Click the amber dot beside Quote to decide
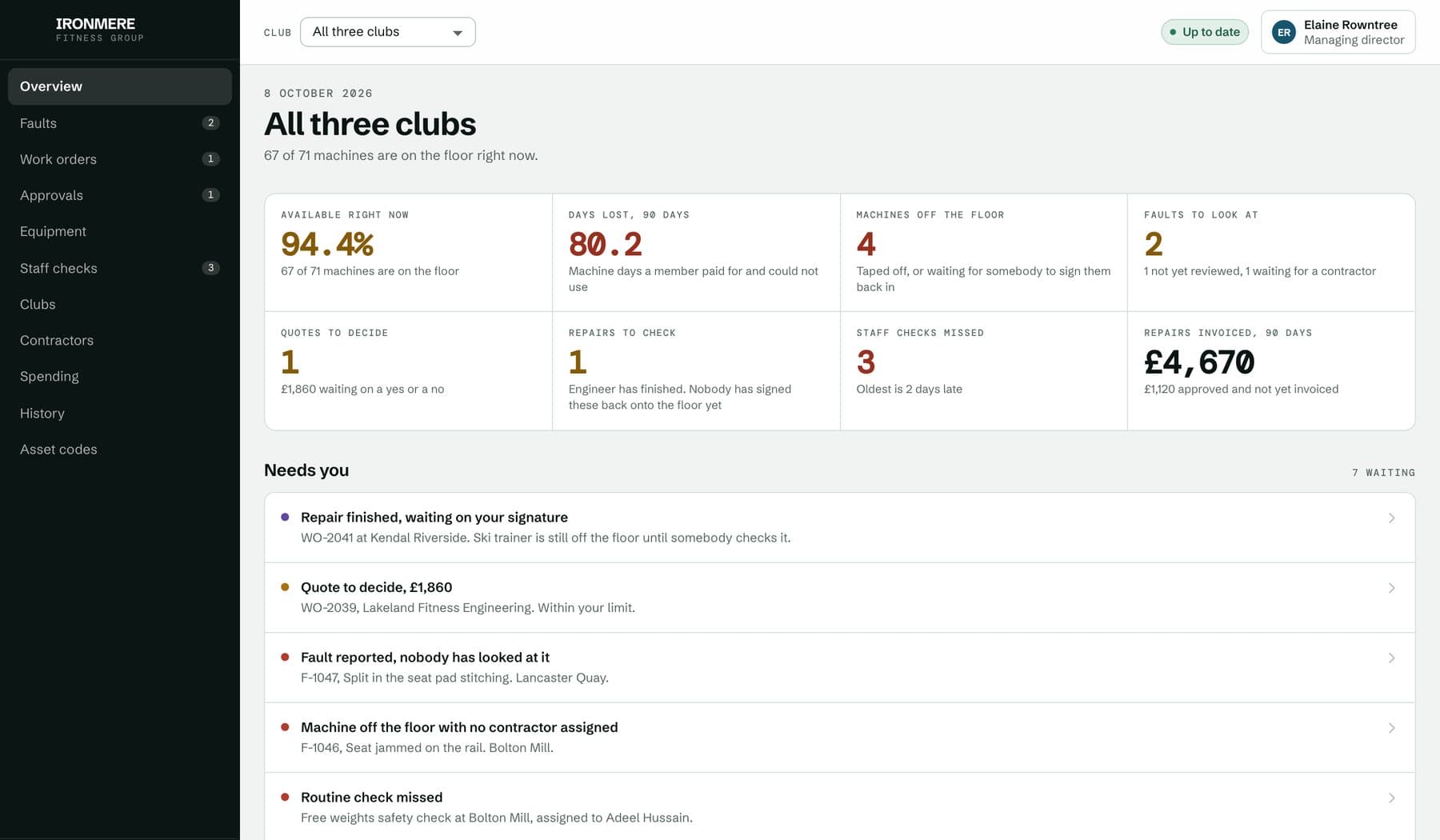Viewport: 1440px width, 840px height. (x=285, y=587)
